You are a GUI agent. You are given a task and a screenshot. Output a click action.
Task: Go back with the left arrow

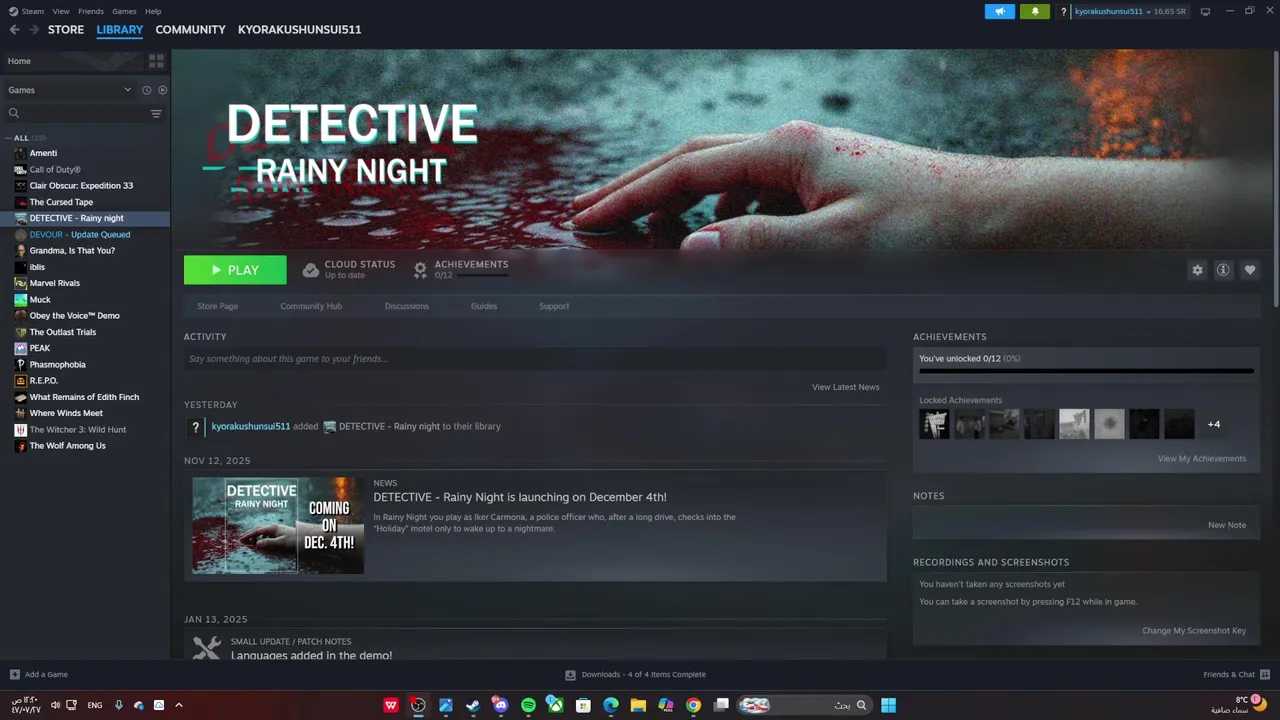click(14, 30)
